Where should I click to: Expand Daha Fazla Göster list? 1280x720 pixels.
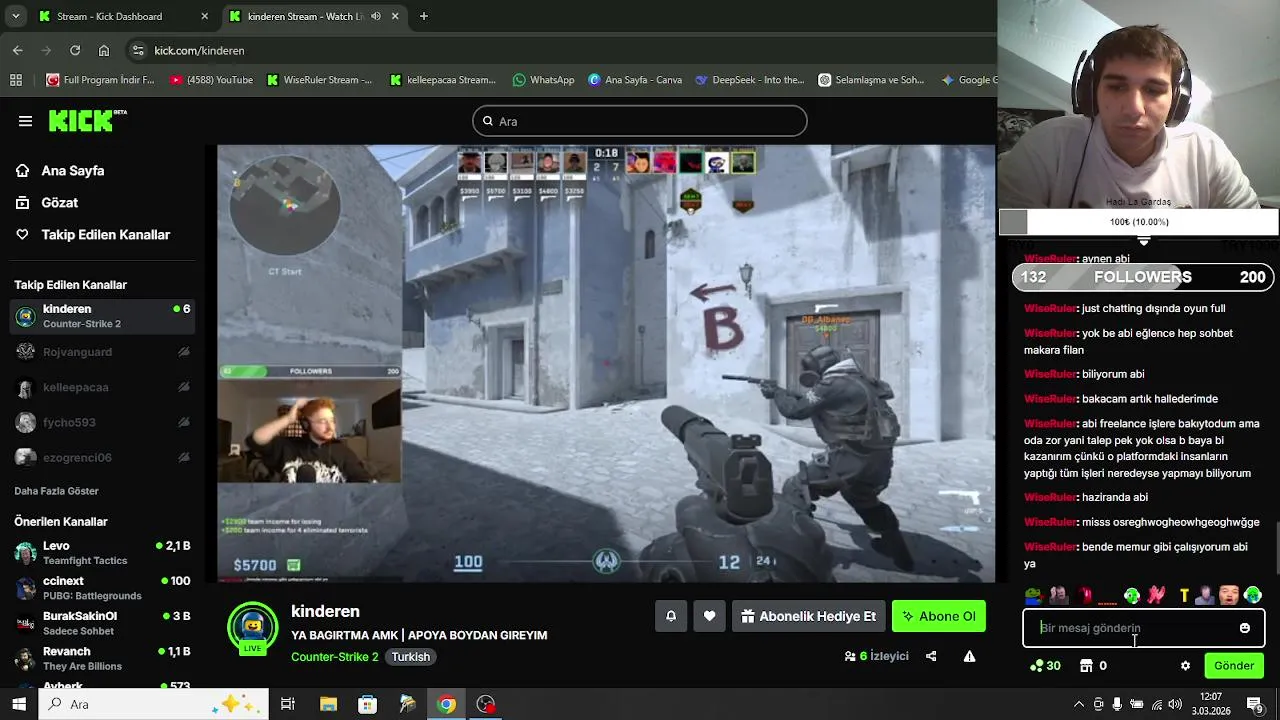click(x=56, y=491)
